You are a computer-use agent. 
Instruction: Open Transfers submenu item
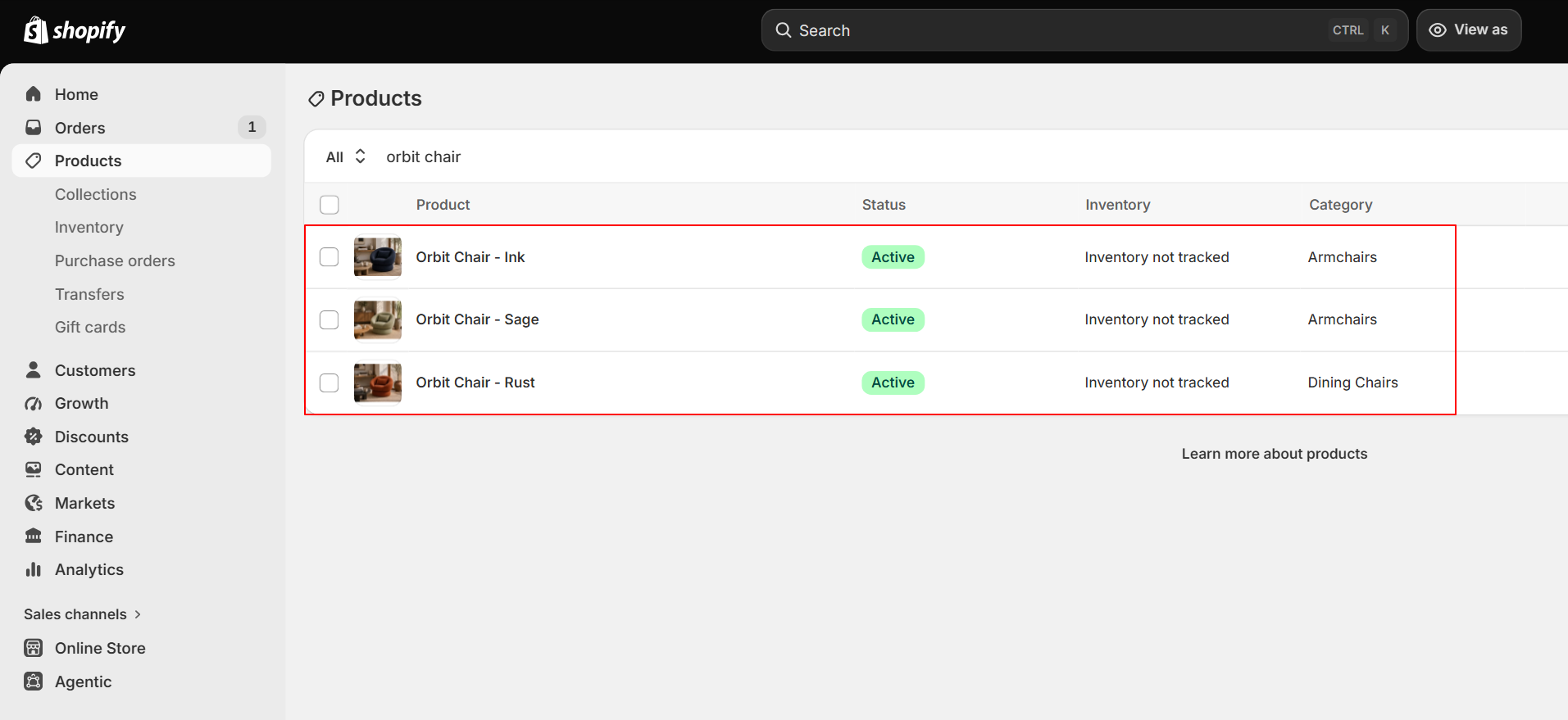coord(89,294)
